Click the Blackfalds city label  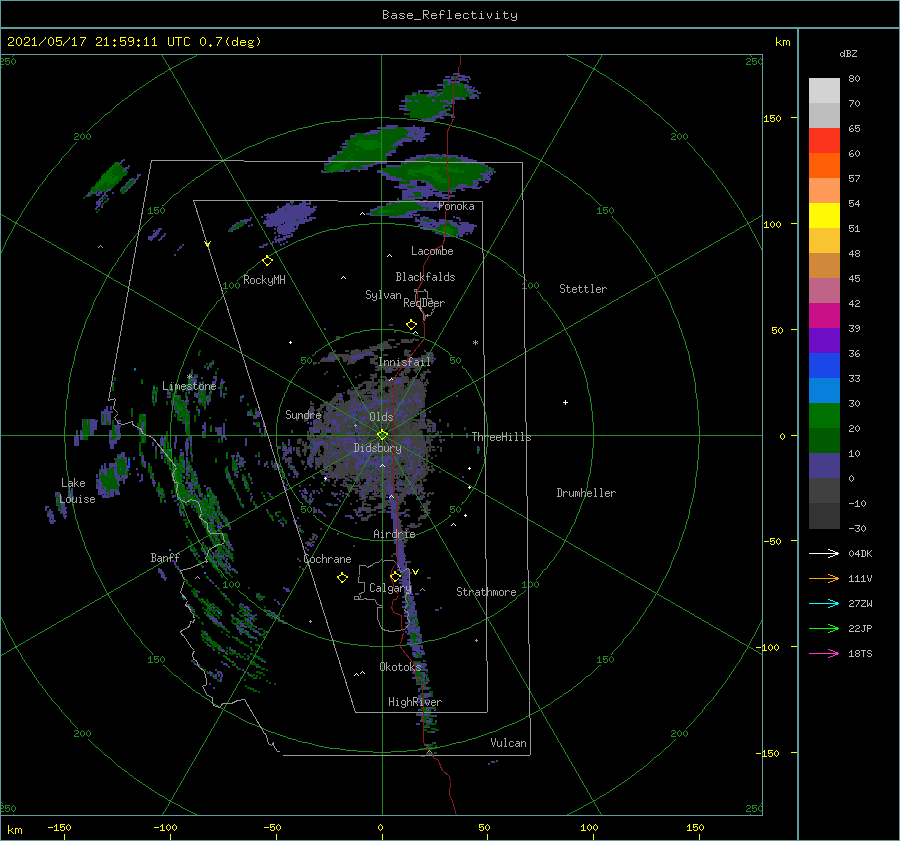pos(425,277)
